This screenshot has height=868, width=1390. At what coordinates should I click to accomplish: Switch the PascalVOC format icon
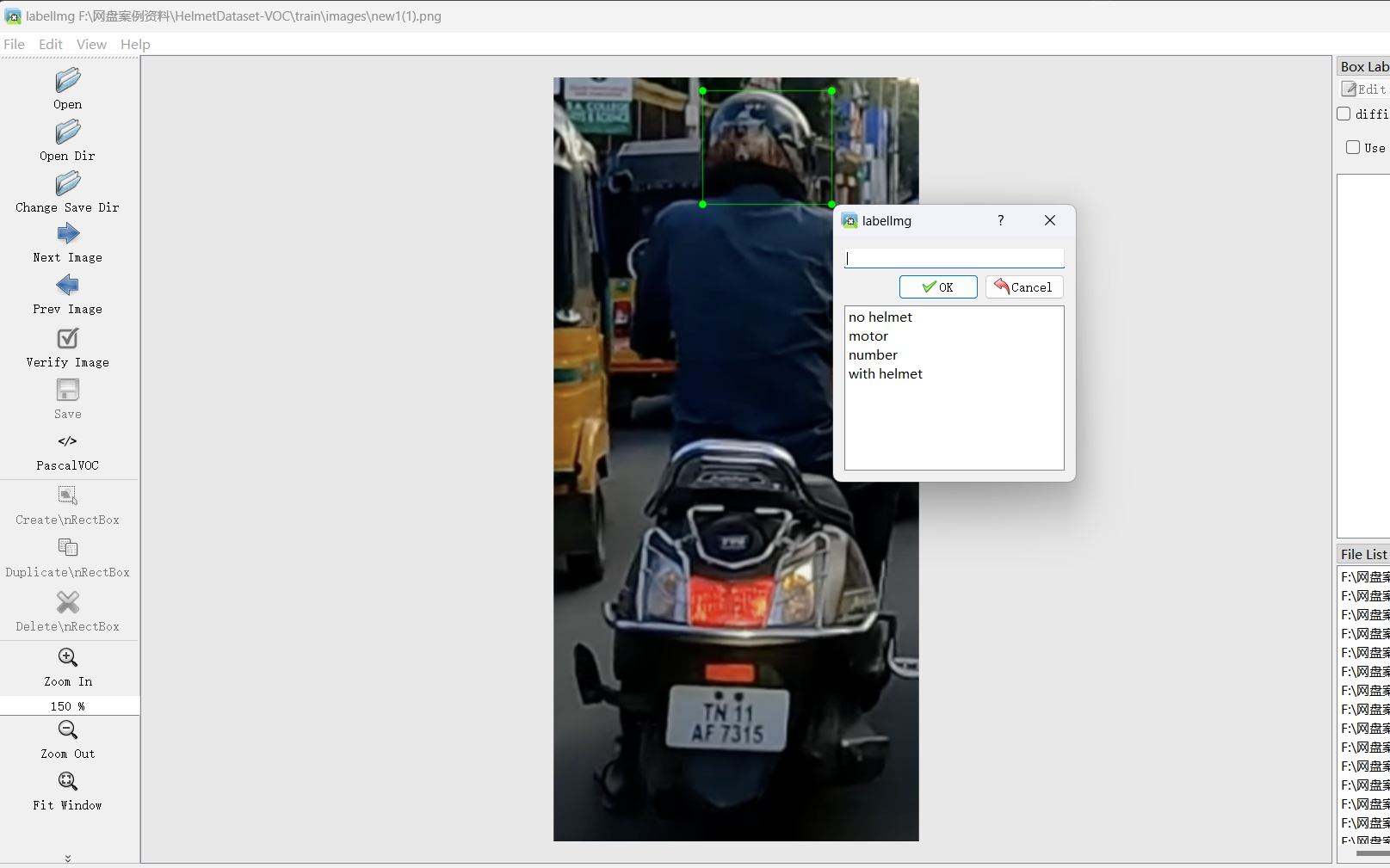[x=68, y=441]
